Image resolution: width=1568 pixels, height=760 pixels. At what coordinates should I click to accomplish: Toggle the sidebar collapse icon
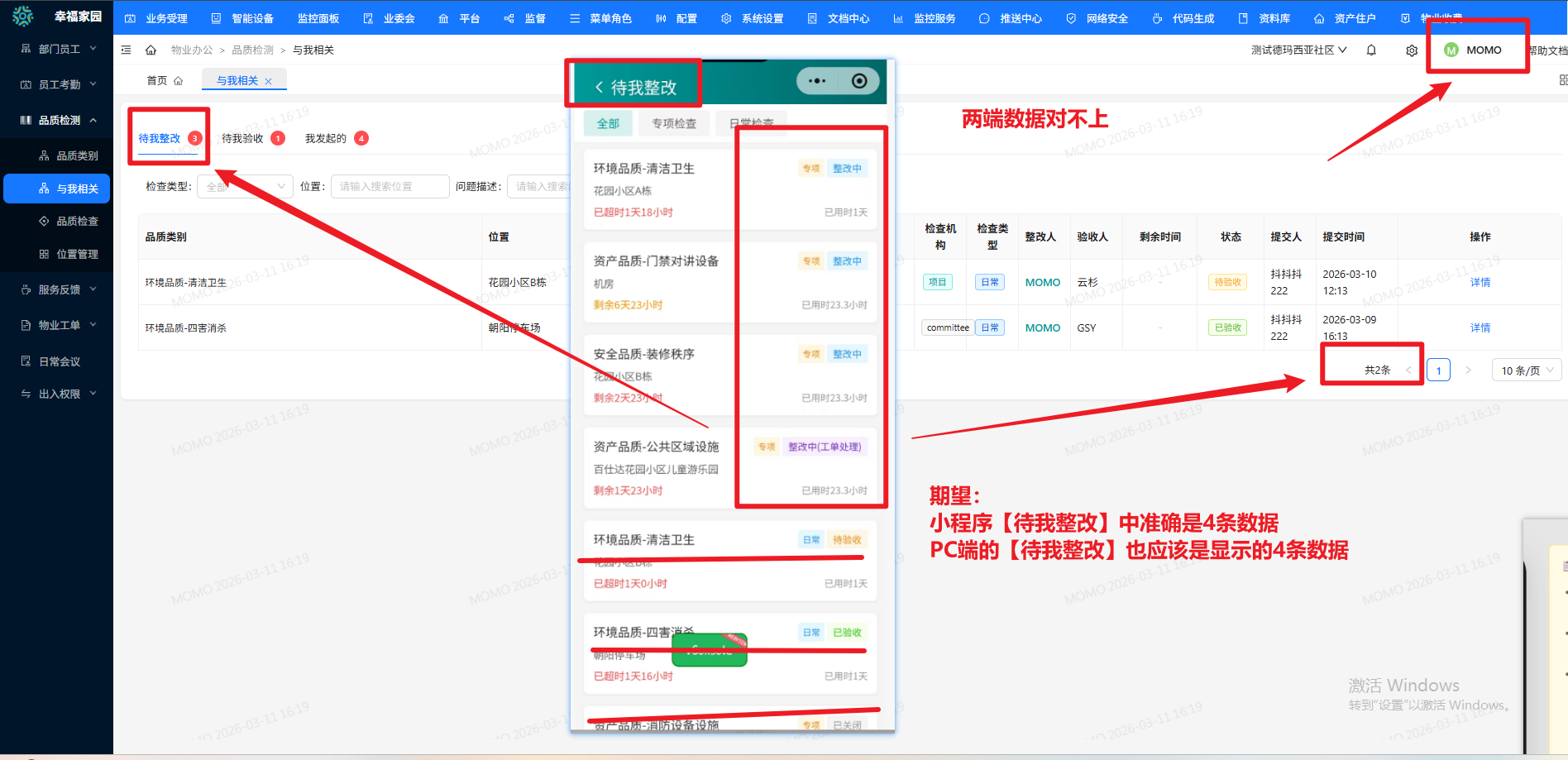[126, 50]
